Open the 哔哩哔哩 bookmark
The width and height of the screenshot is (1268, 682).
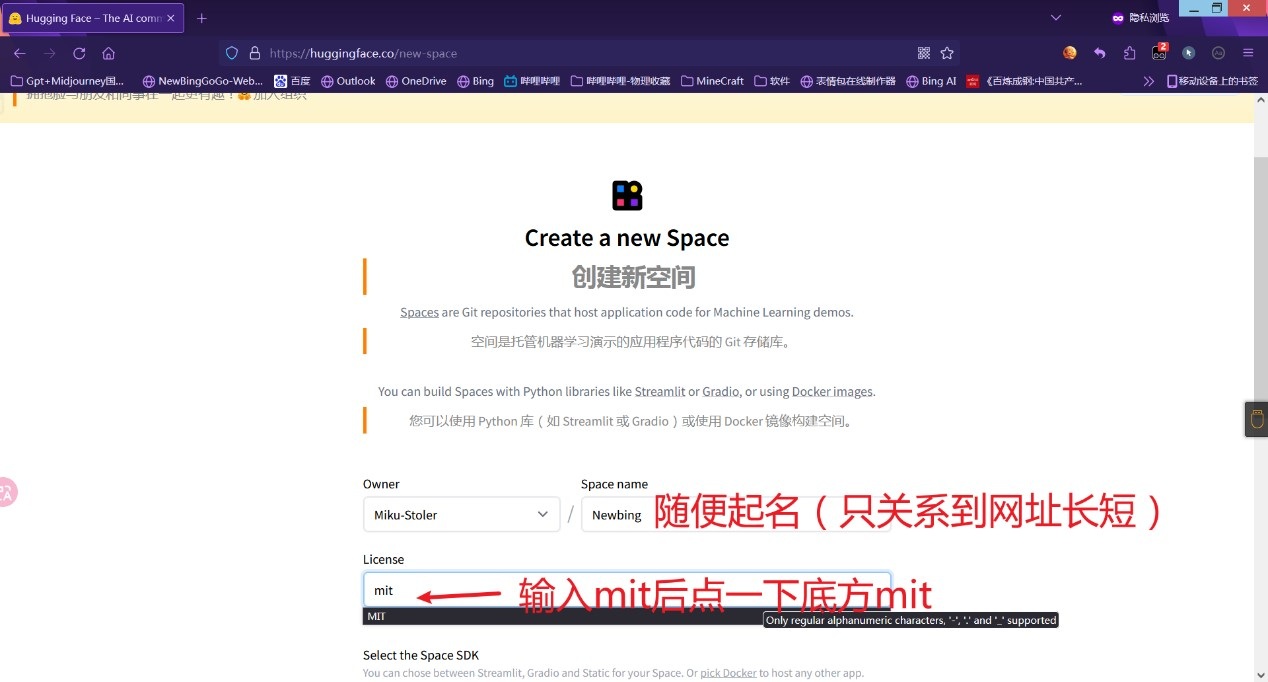pos(532,81)
